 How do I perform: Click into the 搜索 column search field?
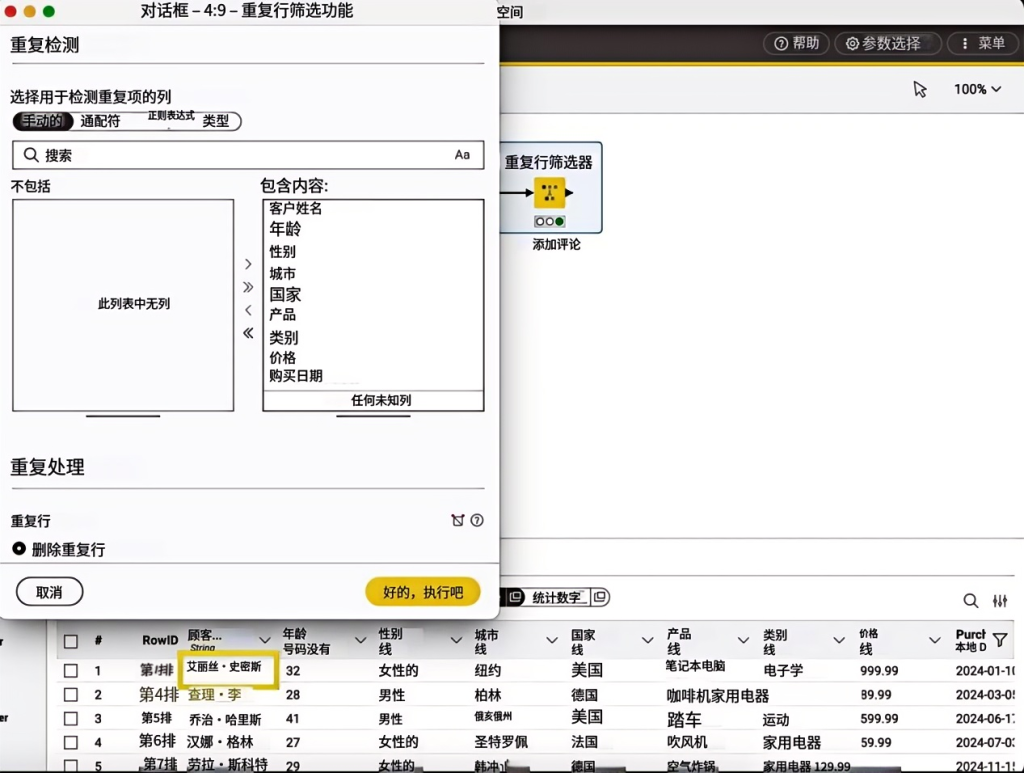[x=240, y=155]
